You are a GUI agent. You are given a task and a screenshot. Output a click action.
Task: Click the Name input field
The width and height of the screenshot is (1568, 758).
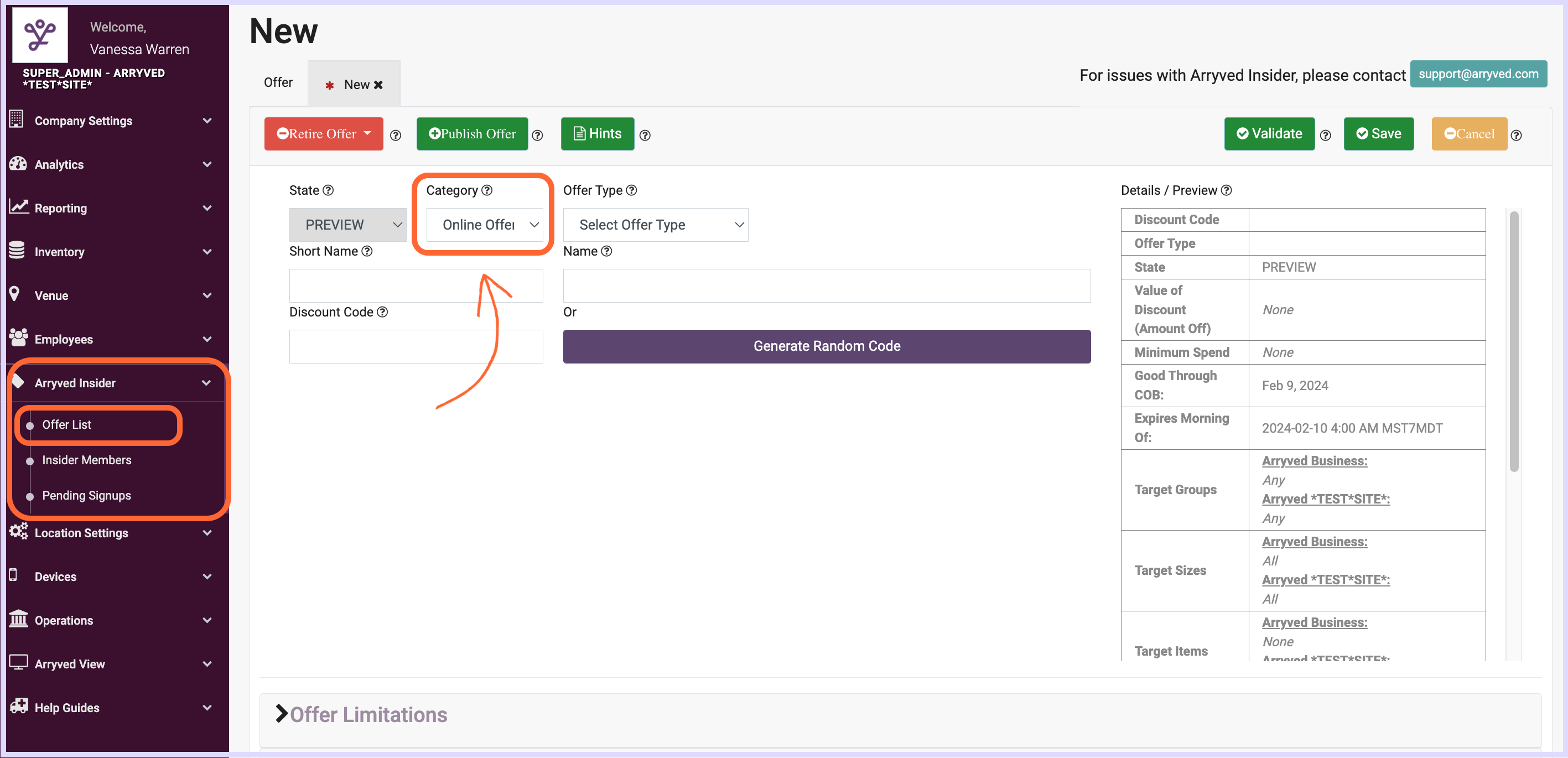[x=827, y=285]
